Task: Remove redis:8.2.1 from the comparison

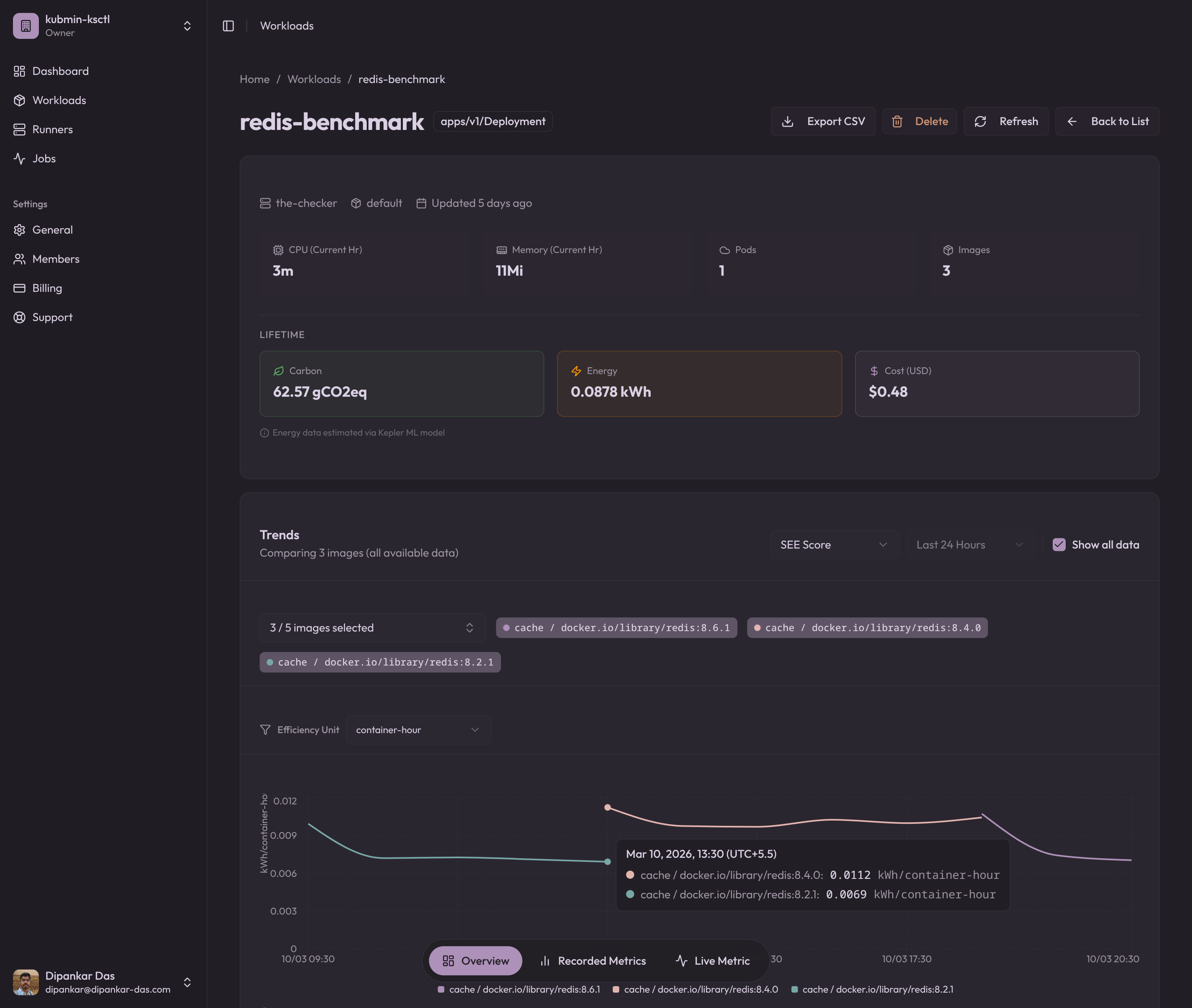Action: (x=379, y=662)
